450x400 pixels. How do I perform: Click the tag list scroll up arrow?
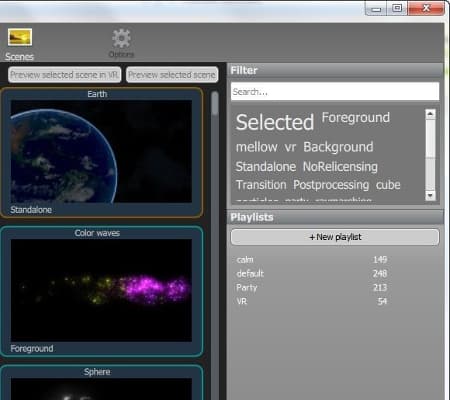(430, 114)
